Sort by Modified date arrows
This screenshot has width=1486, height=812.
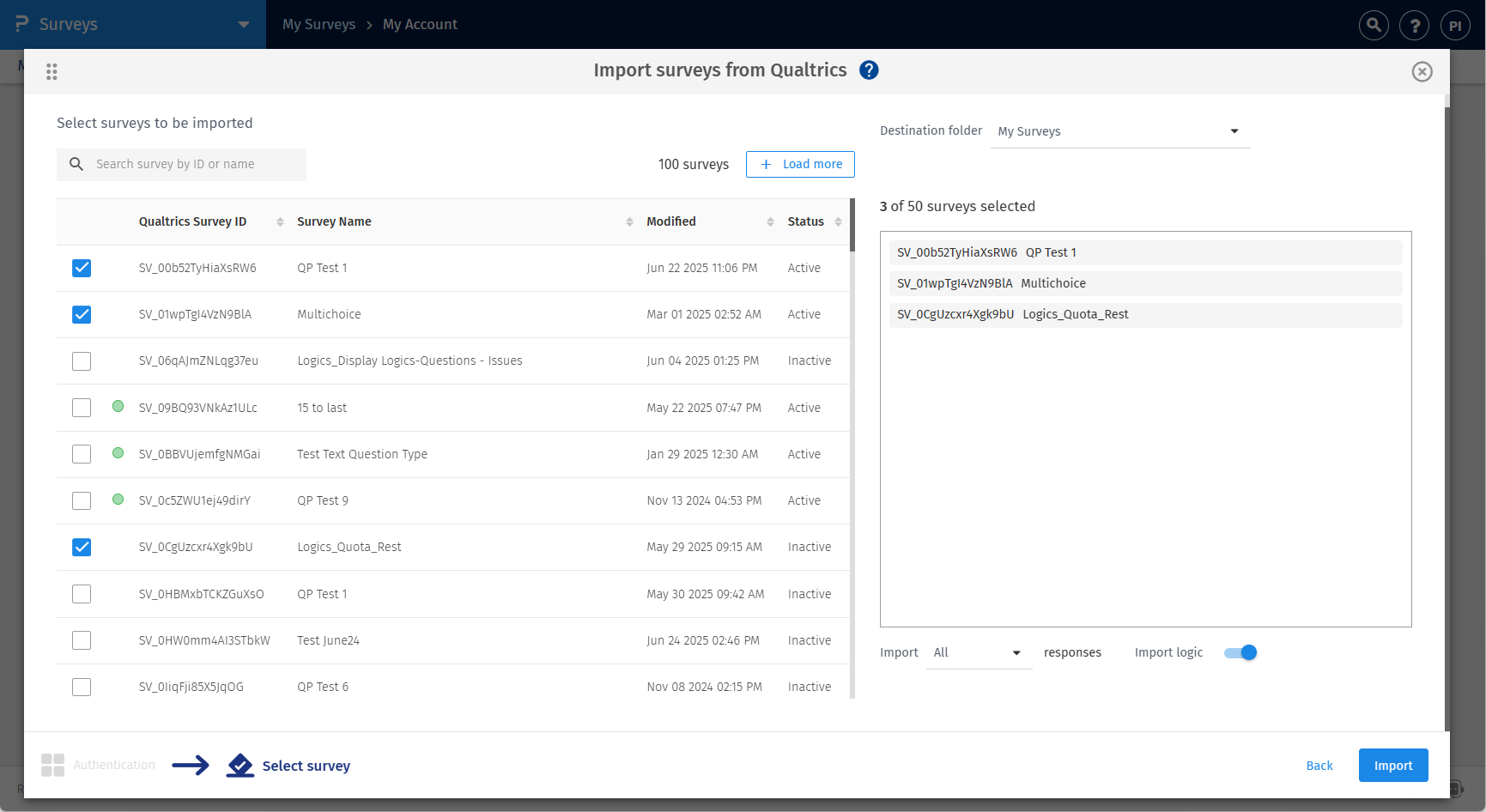[x=770, y=221]
